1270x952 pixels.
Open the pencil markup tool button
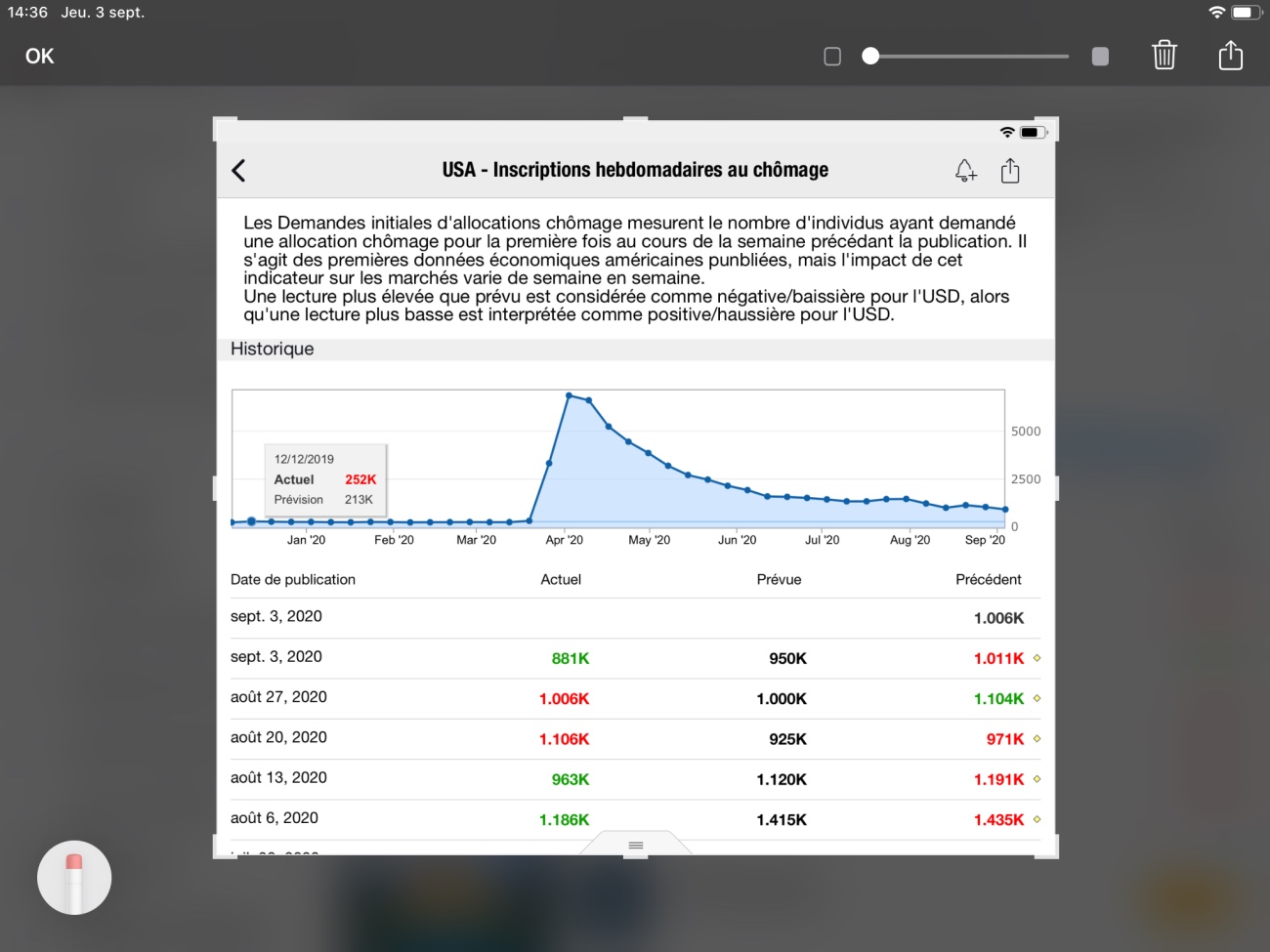coord(74,877)
